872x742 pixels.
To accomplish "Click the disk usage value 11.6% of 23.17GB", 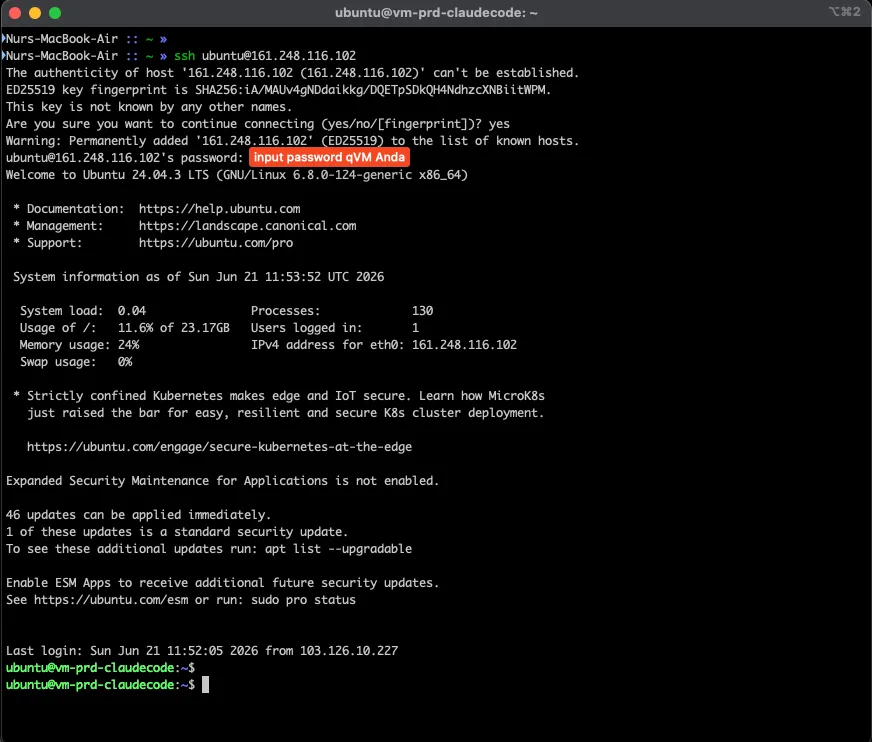I will pos(174,328).
